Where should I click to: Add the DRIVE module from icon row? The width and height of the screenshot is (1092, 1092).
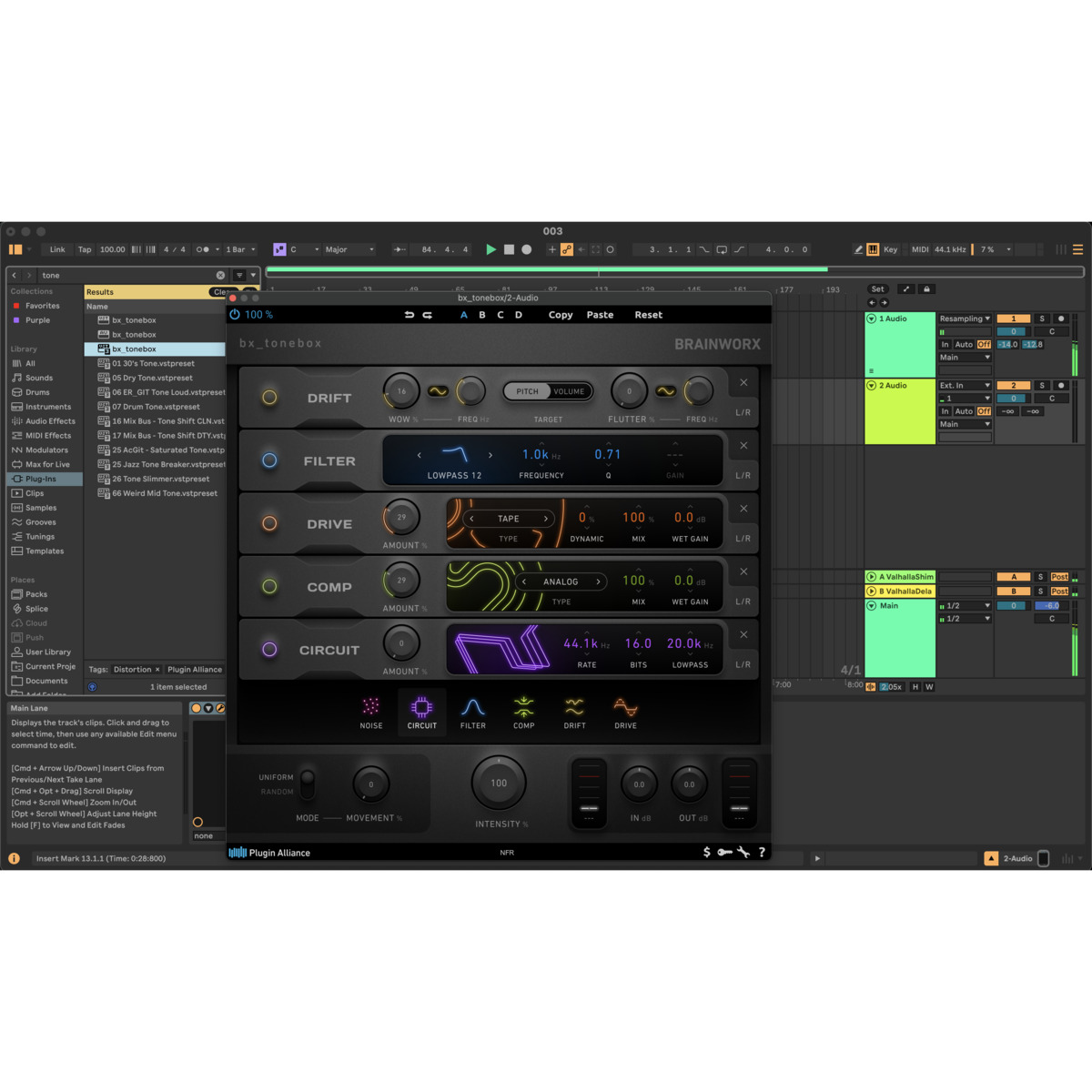pos(625,713)
